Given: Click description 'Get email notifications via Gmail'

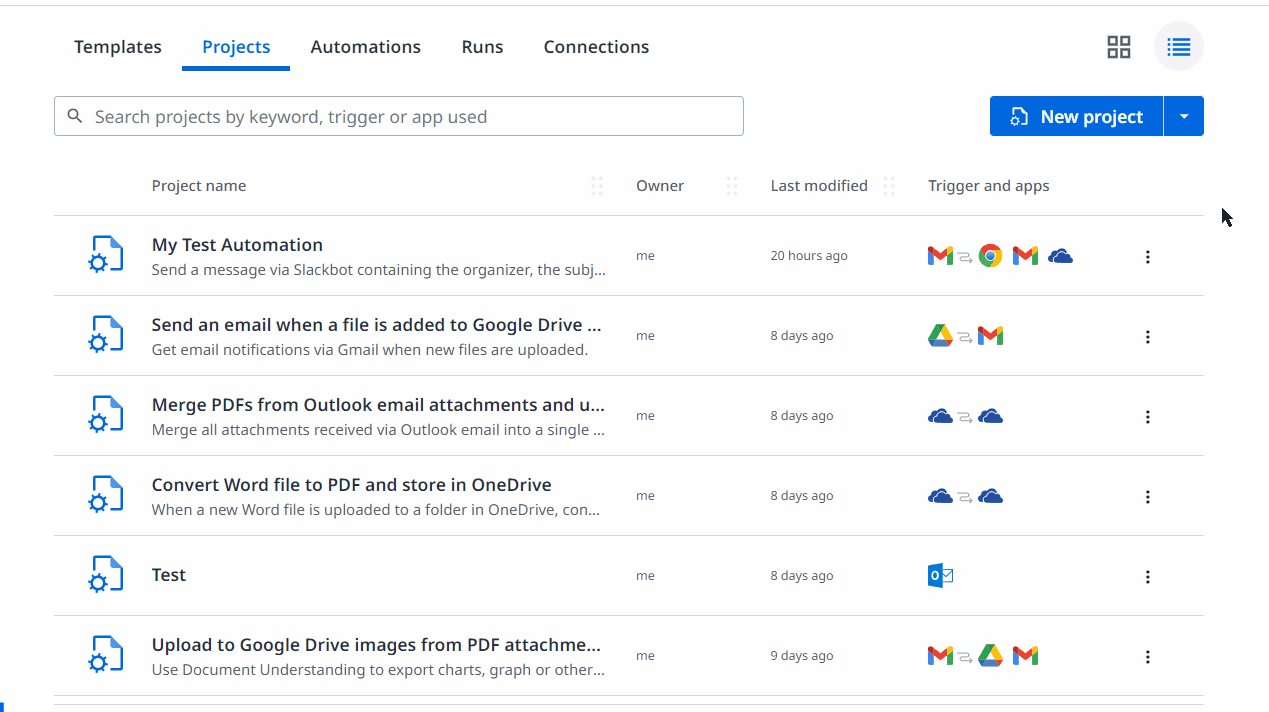Looking at the screenshot, I should click(x=370, y=350).
